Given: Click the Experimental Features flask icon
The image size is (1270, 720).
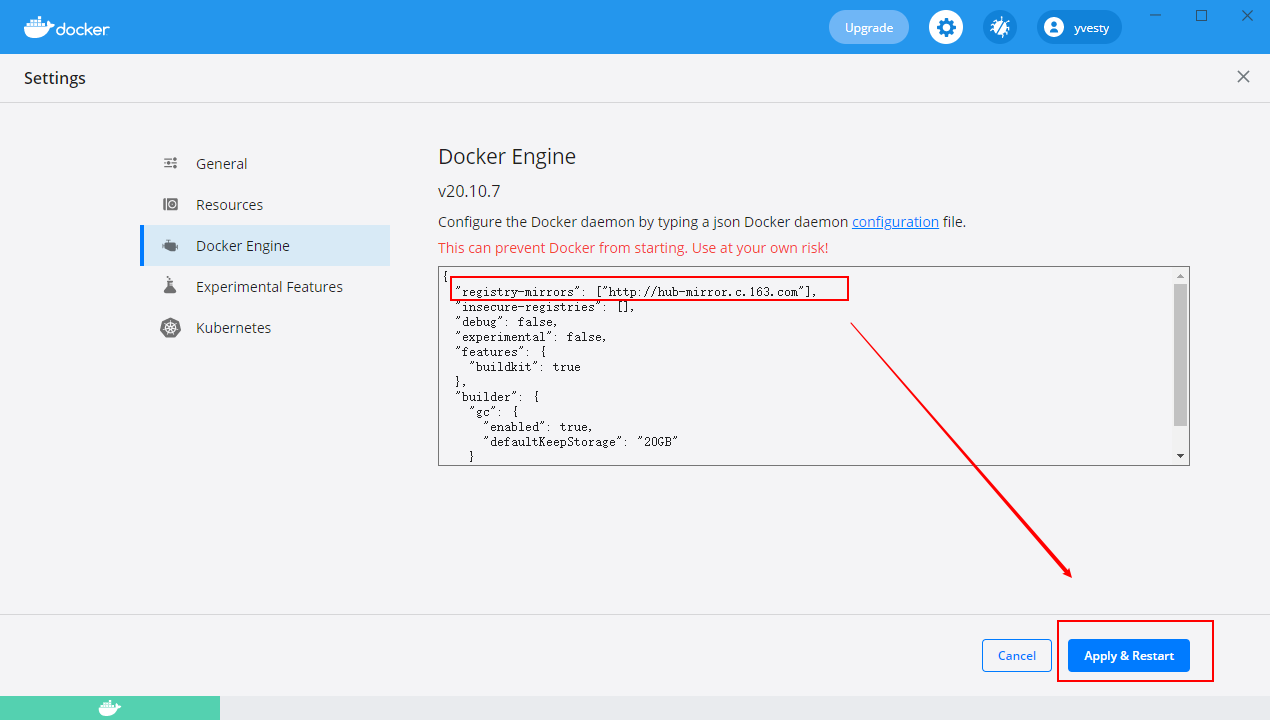Looking at the screenshot, I should click(170, 286).
